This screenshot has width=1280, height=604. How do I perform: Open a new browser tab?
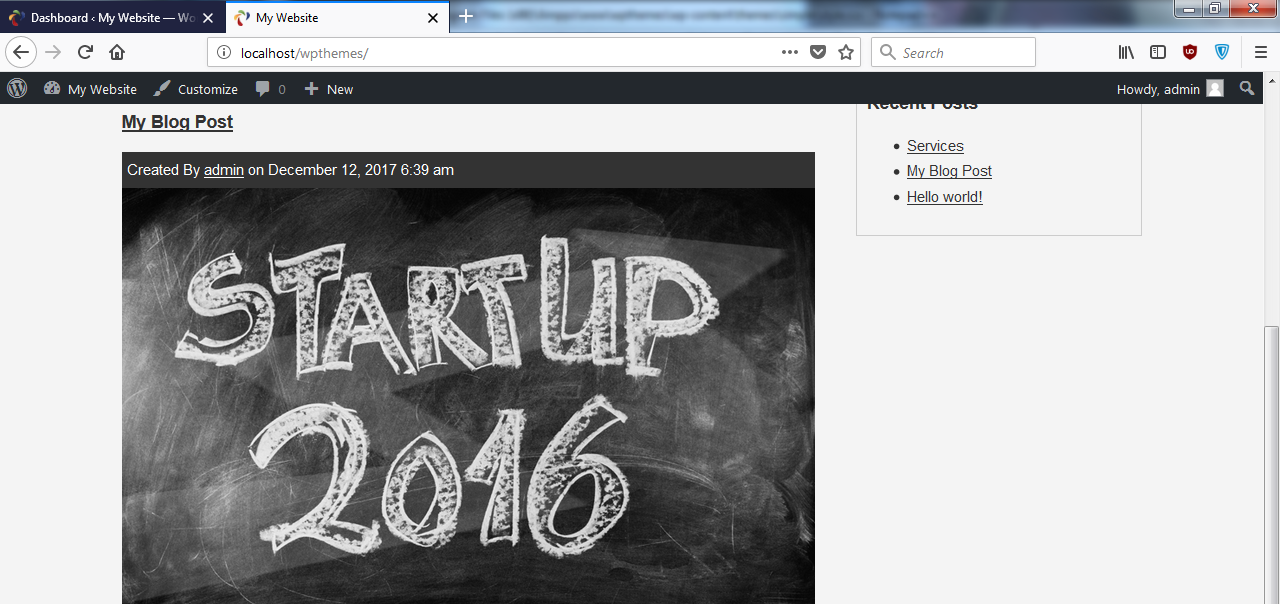pos(466,16)
